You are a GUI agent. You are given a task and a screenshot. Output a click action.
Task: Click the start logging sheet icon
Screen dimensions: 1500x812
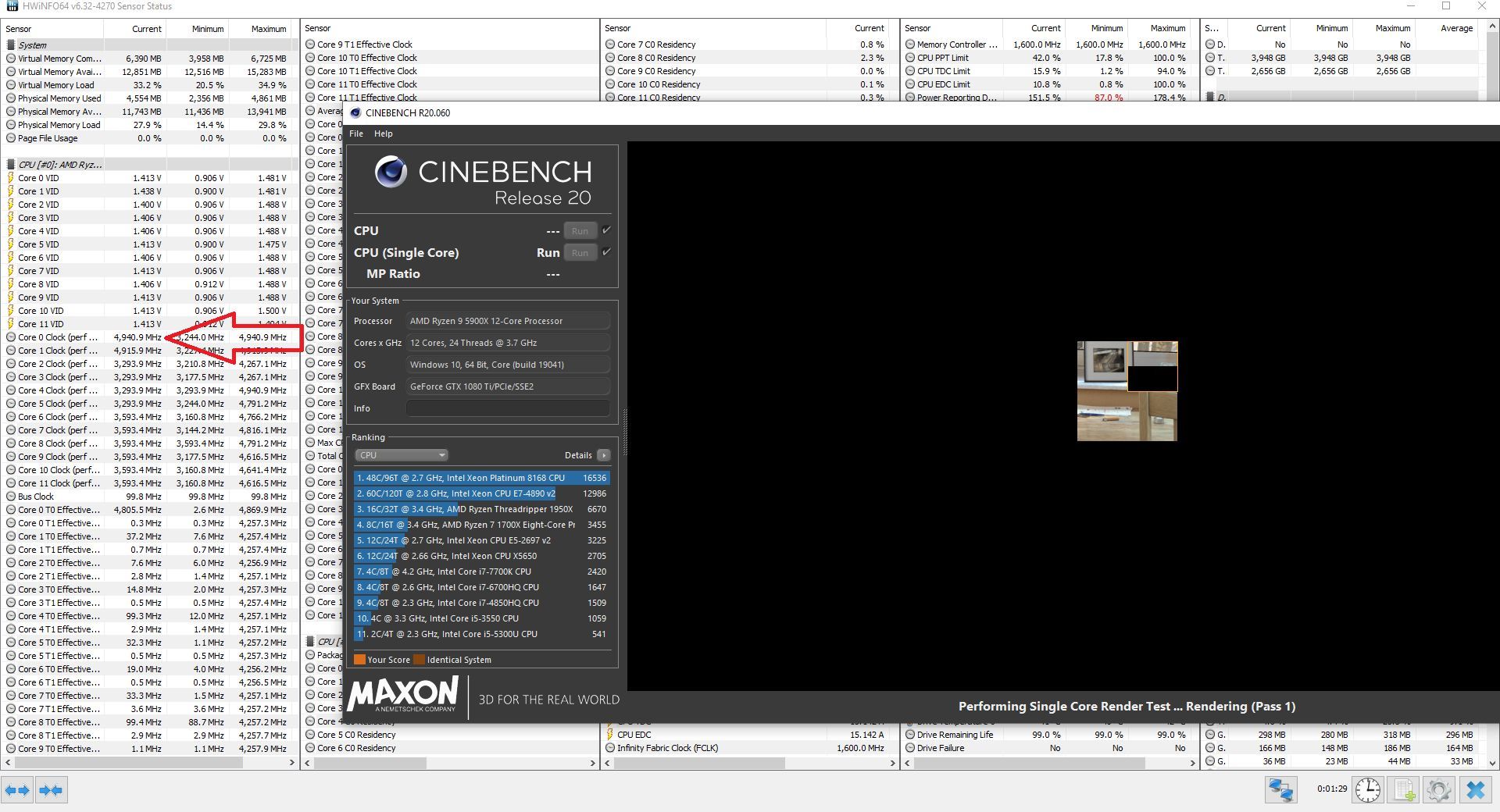click(1405, 790)
